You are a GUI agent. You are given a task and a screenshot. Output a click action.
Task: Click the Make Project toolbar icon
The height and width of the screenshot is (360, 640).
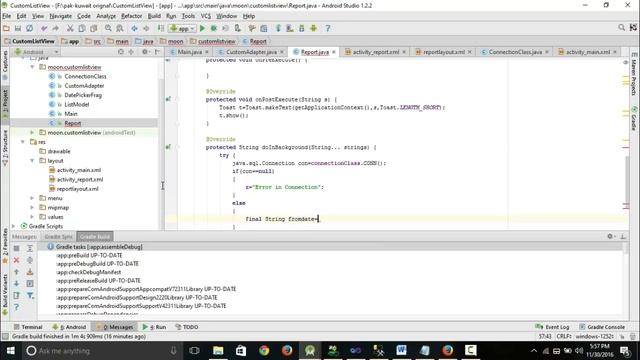[x=160, y=28]
